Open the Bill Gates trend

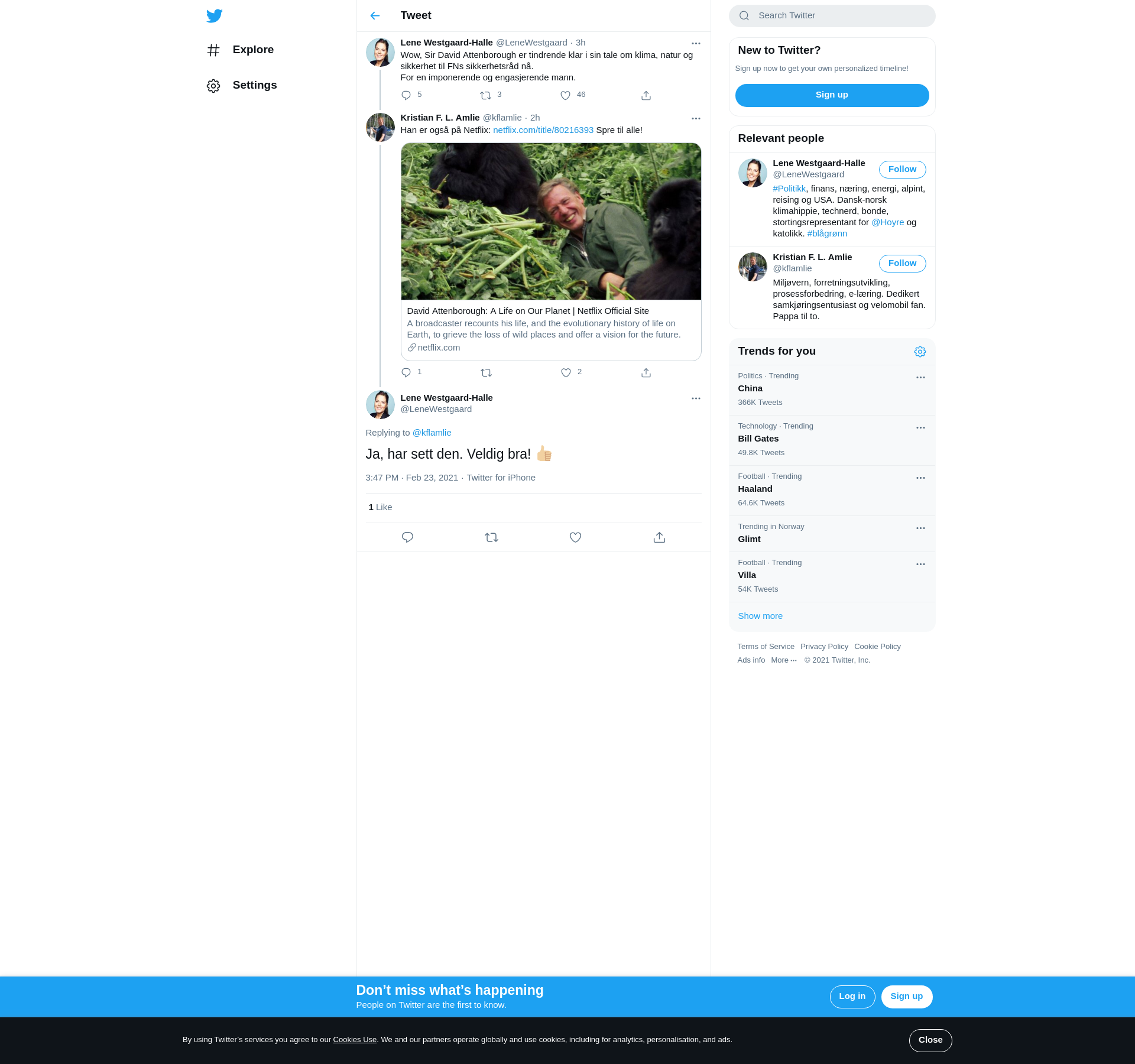[x=832, y=440]
